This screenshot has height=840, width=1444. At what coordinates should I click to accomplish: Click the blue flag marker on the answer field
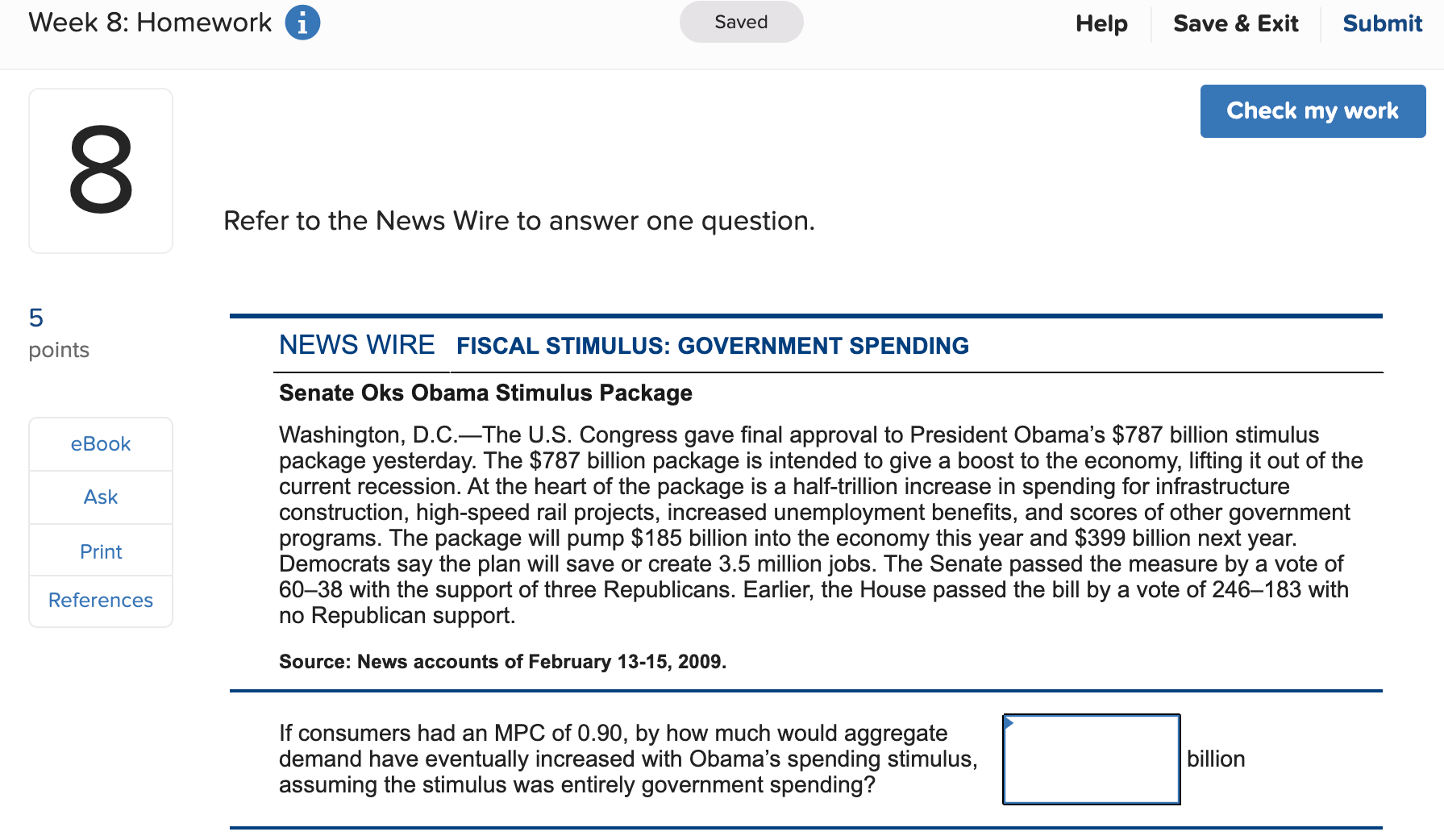click(1009, 724)
